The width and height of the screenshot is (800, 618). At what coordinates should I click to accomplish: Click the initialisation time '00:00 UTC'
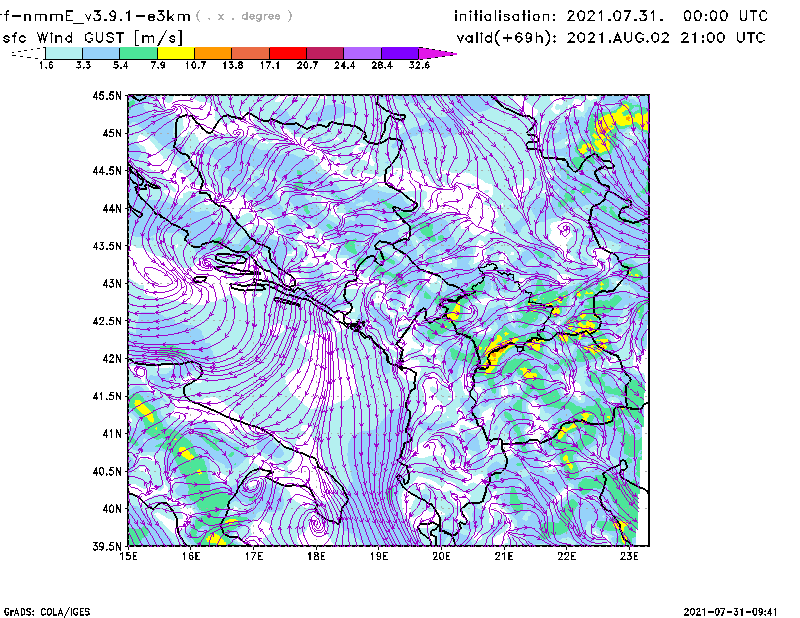coord(725,16)
